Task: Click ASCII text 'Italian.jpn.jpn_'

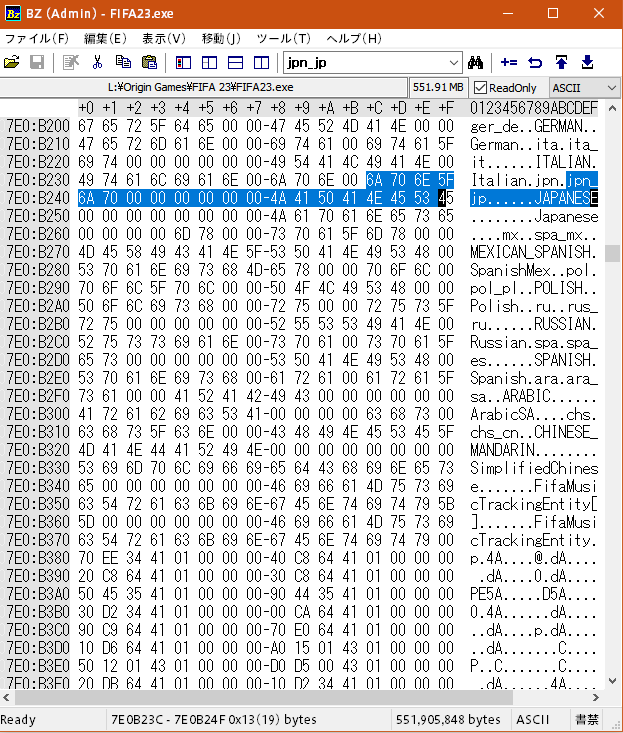Action: pyautogui.click(x=534, y=180)
